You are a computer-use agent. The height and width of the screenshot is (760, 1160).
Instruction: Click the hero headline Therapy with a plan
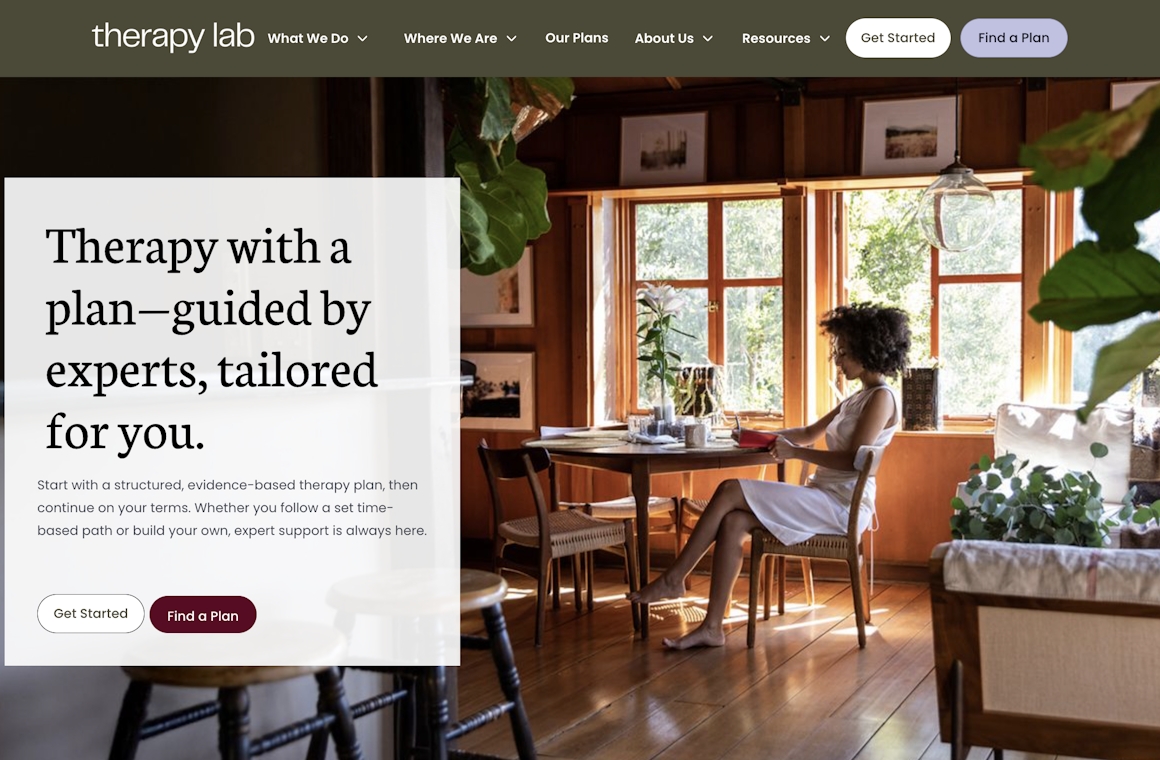[x=212, y=337]
